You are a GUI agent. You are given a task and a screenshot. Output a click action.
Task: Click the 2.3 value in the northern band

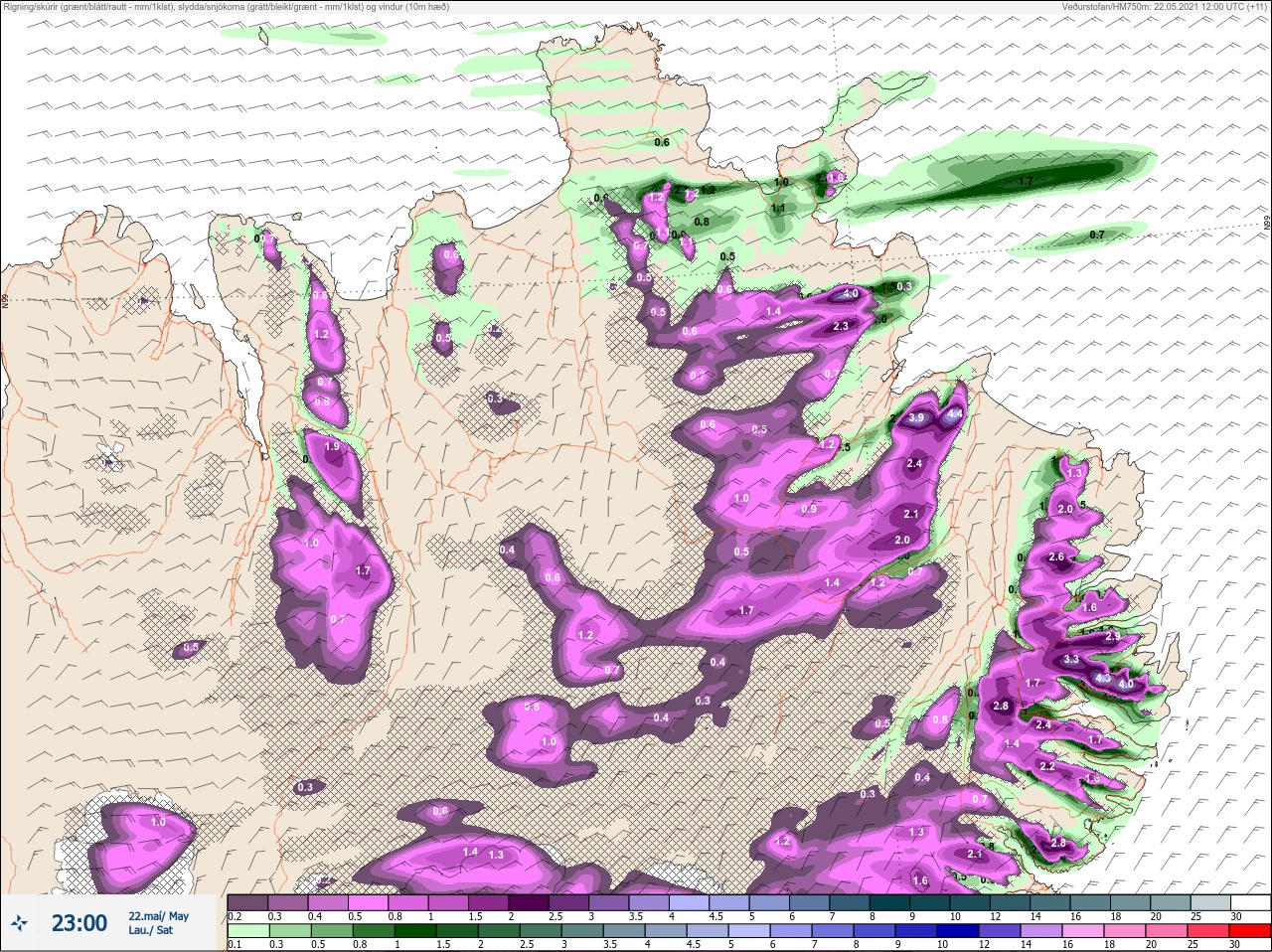pos(840,326)
